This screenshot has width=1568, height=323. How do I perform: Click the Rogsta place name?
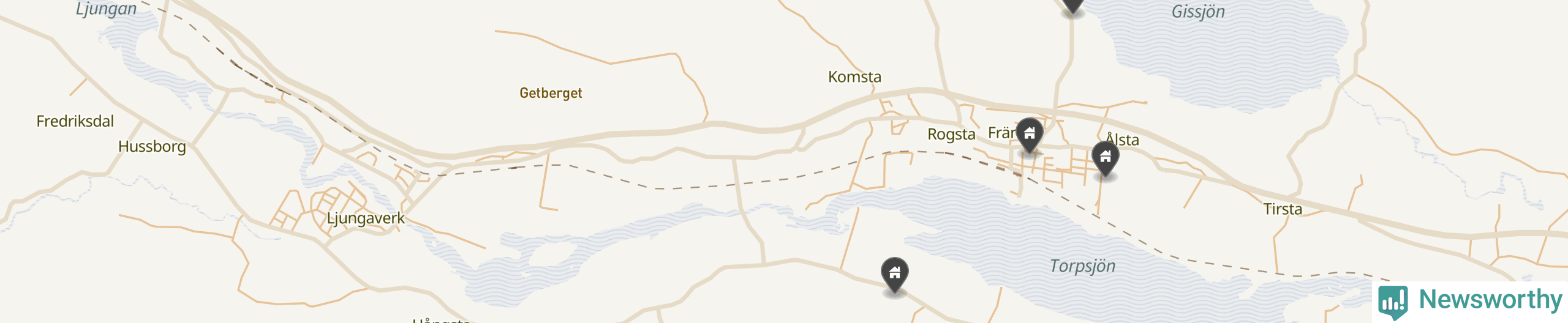click(x=951, y=135)
